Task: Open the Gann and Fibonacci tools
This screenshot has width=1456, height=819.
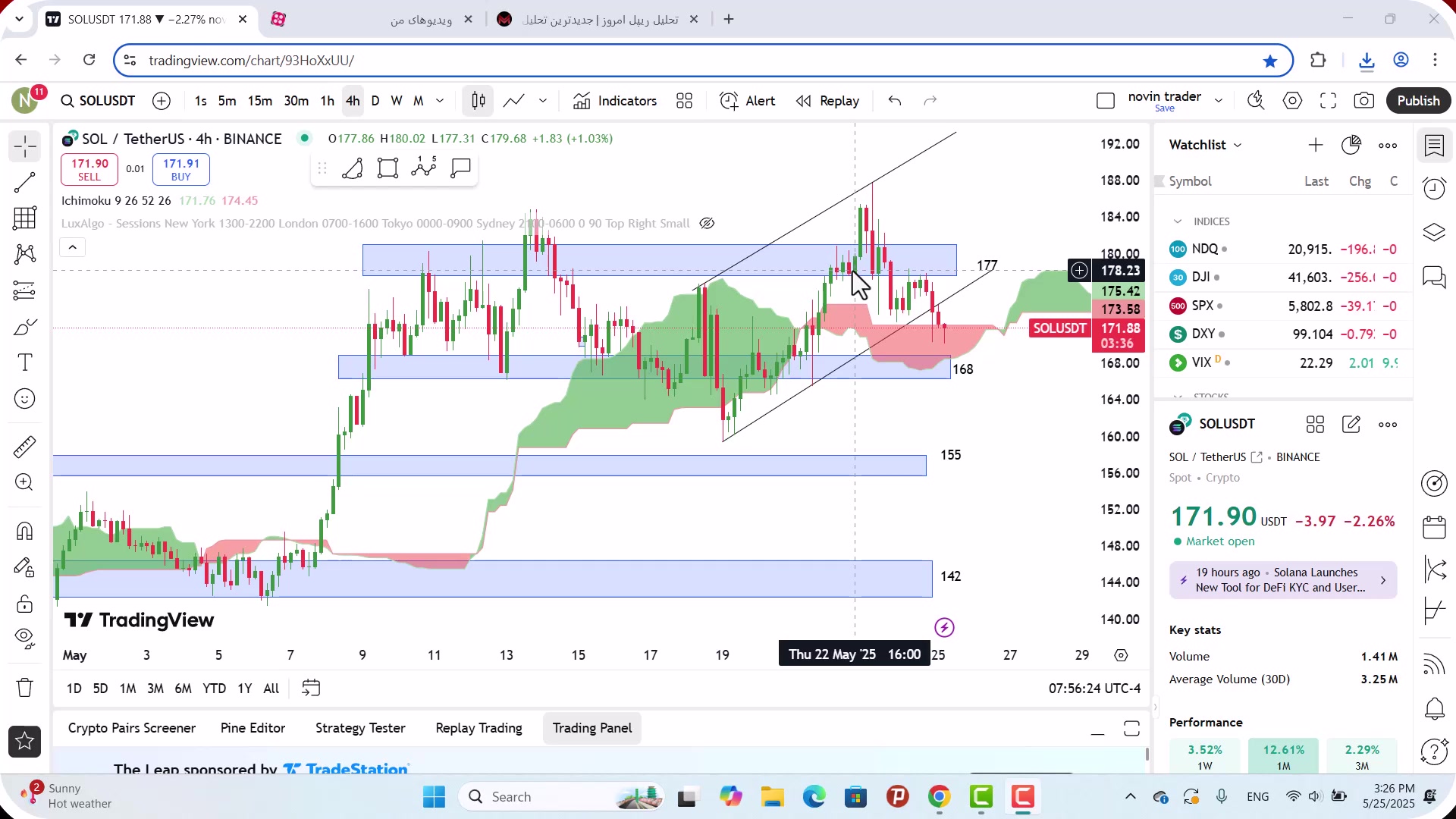Action: pyautogui.click(x=25, y=218)
